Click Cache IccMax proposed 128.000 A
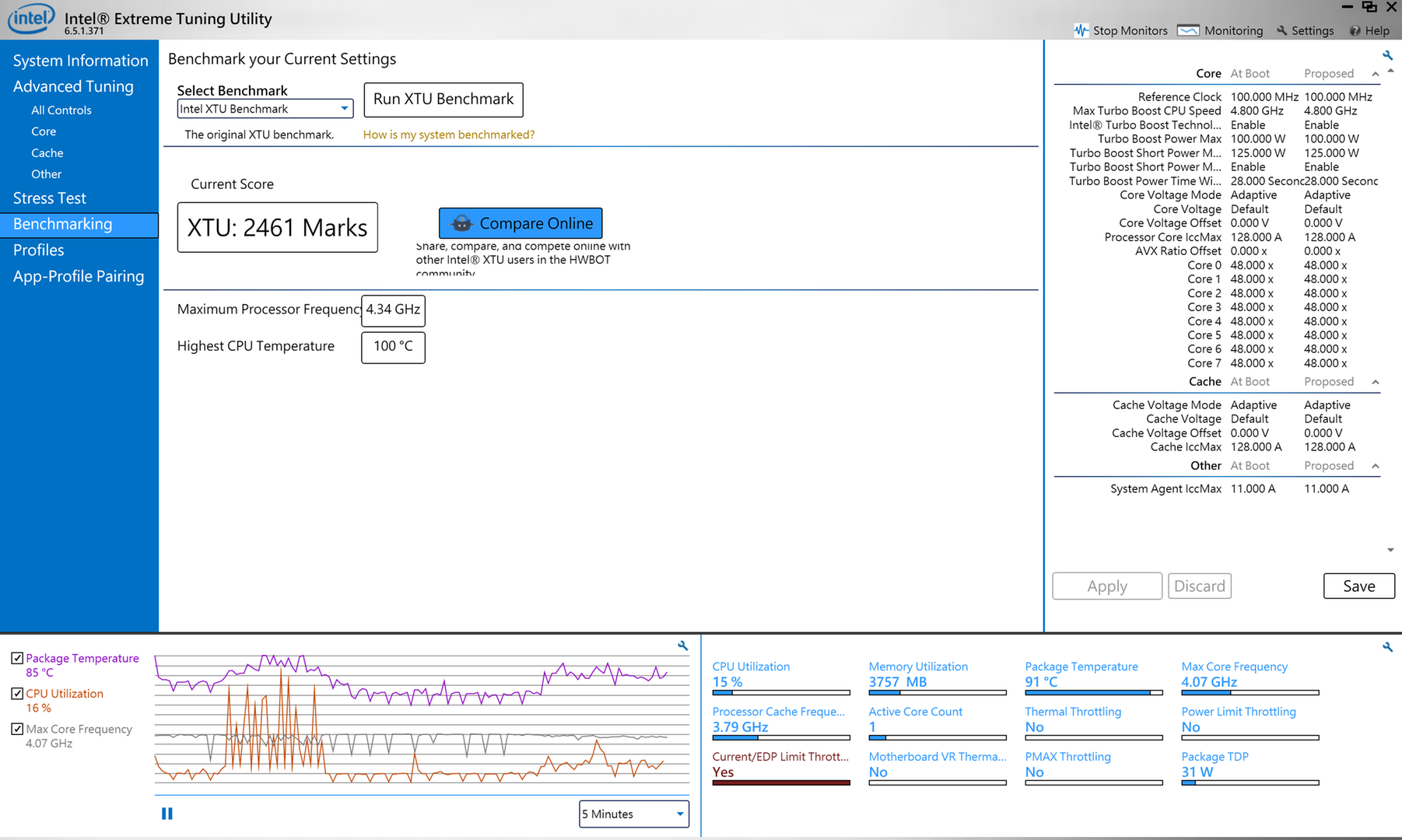The height and width of the screenshot is (840, 1402). tap(1330, 447)
